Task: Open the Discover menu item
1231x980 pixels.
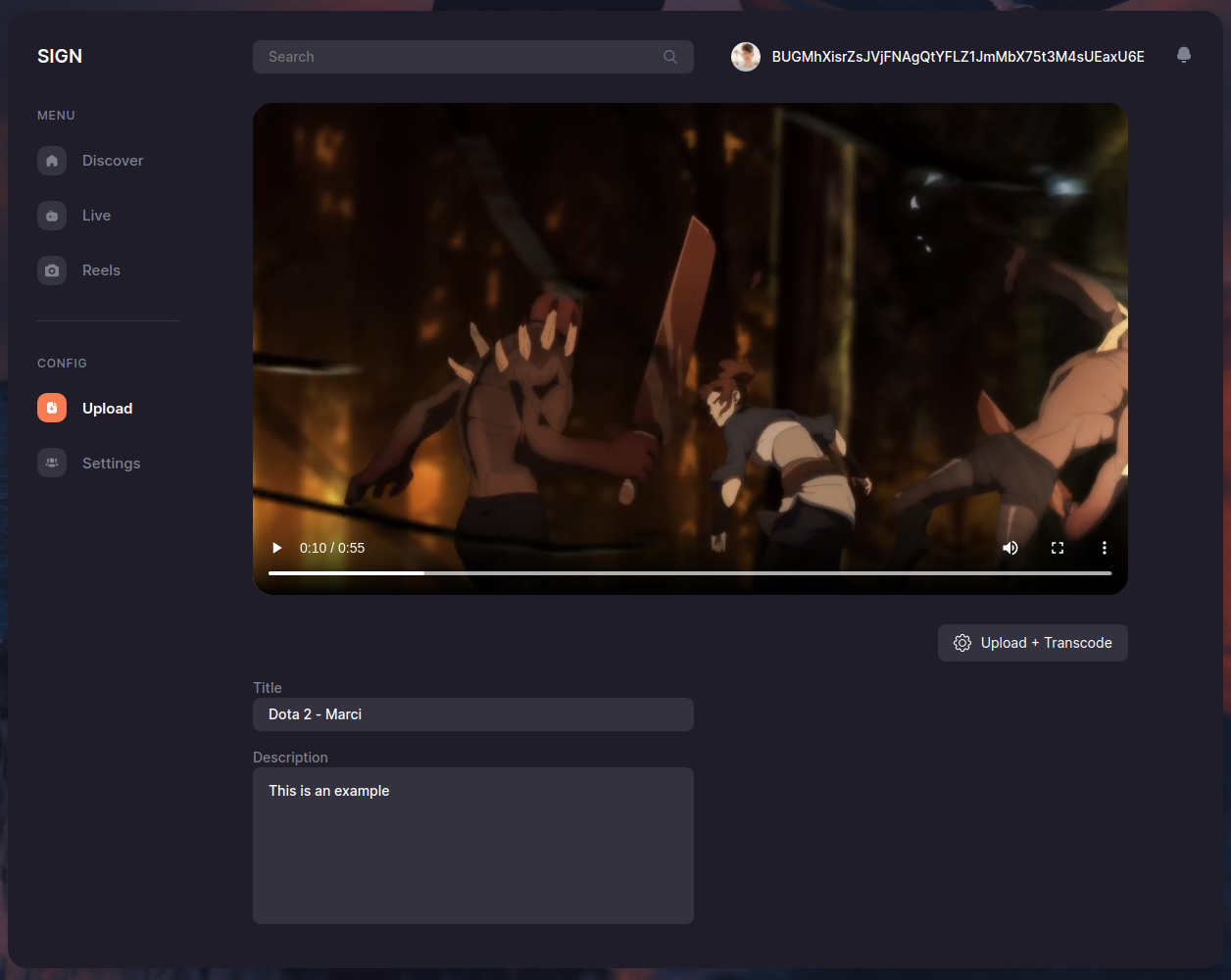Action: [113, 161]
